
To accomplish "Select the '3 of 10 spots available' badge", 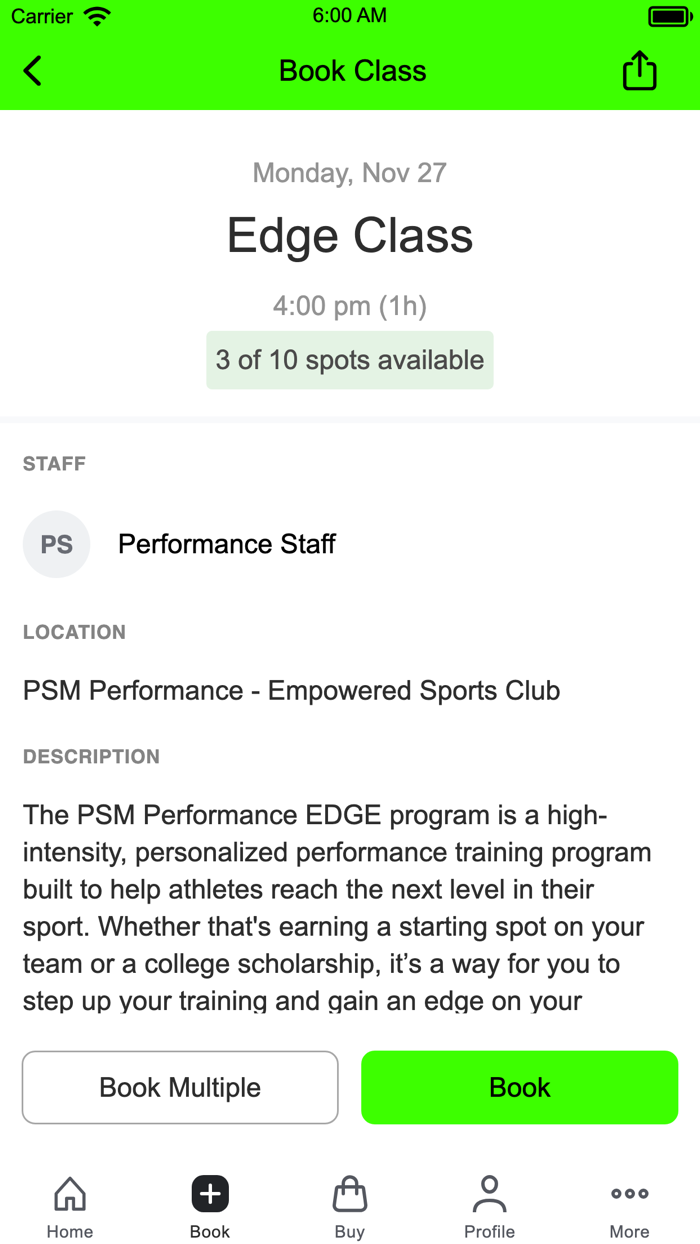I will 349,360.
